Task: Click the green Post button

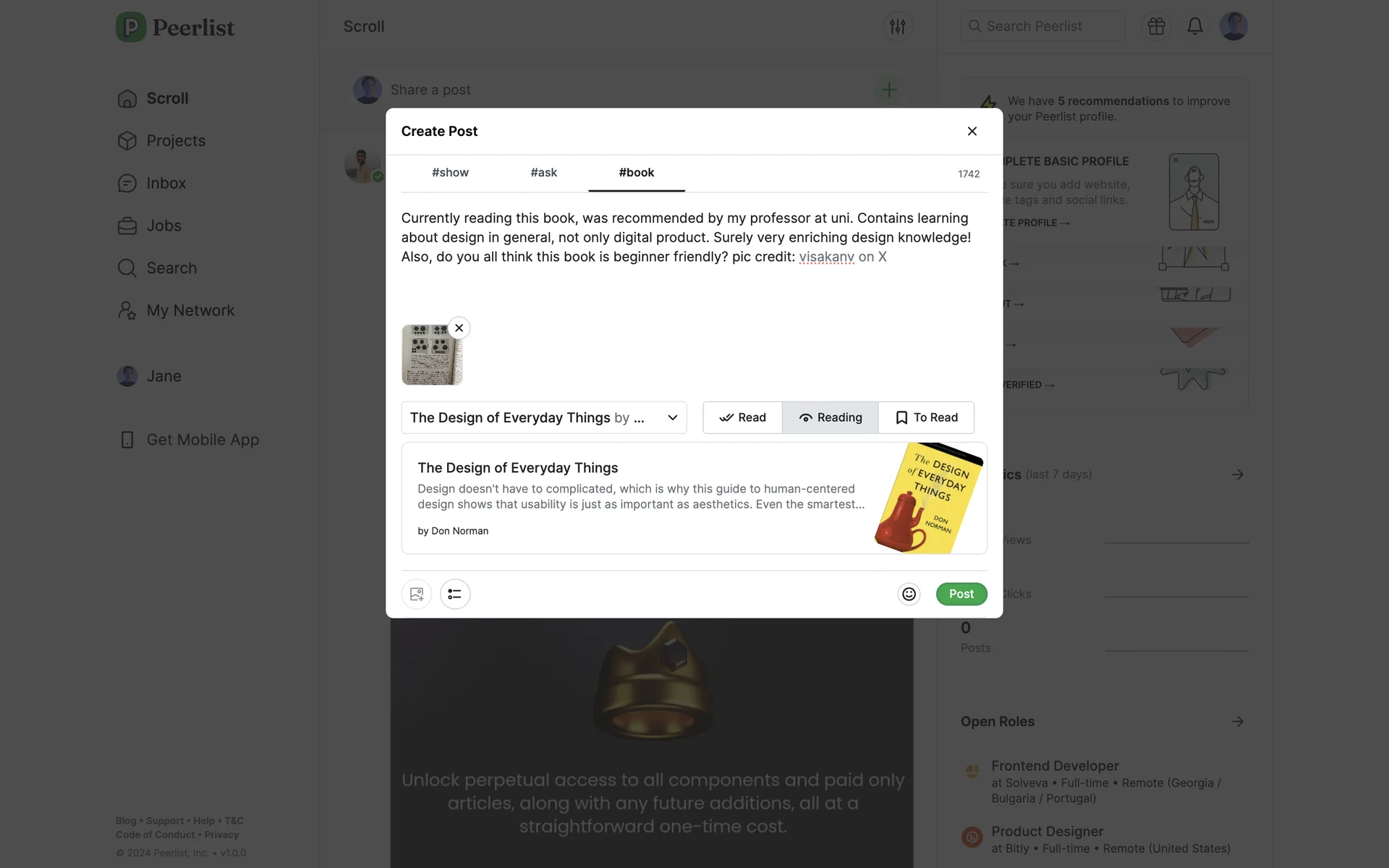Action: [961, 594]
